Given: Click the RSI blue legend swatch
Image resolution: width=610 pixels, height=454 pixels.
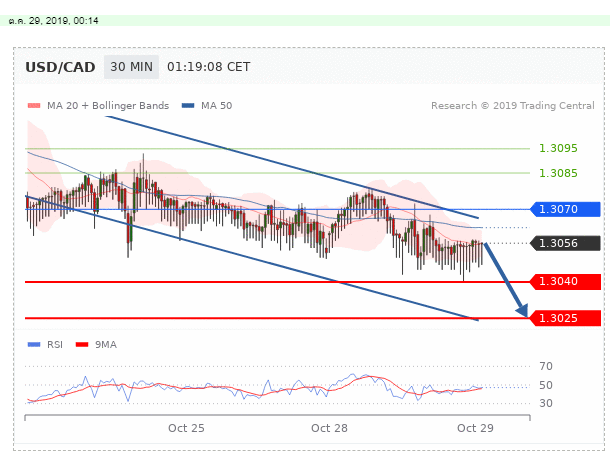Looking at the screenshot, I should click(34, 344).
